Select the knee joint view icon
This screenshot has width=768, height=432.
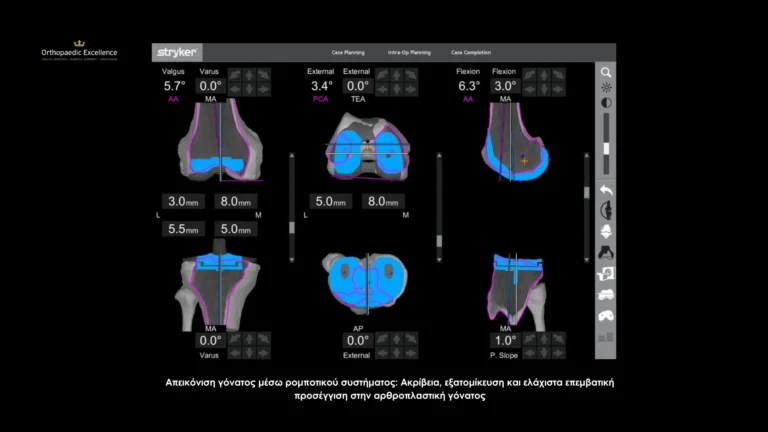[606, 253]
